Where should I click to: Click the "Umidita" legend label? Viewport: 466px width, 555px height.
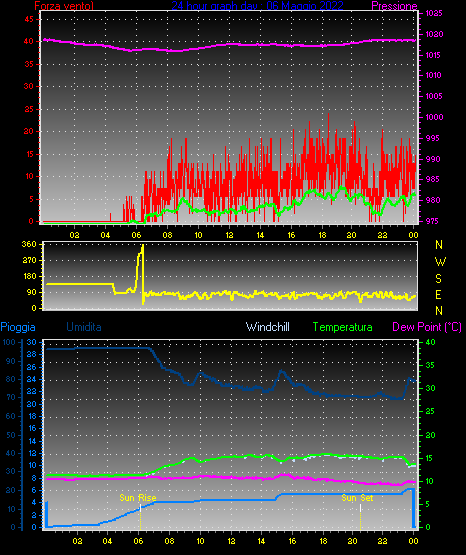(84, 327)
